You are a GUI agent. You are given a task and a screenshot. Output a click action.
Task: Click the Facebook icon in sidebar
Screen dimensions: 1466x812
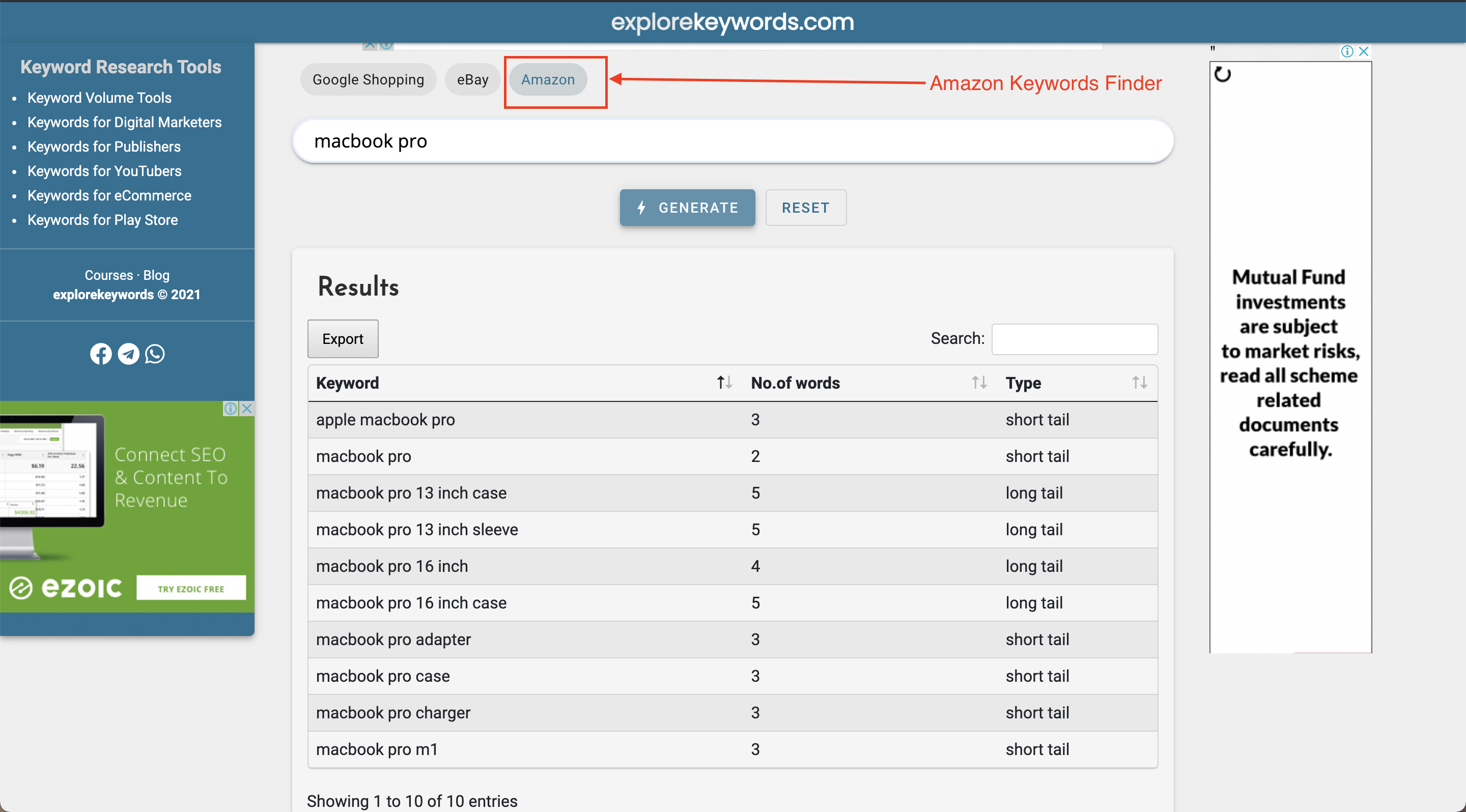click(100, 352)
